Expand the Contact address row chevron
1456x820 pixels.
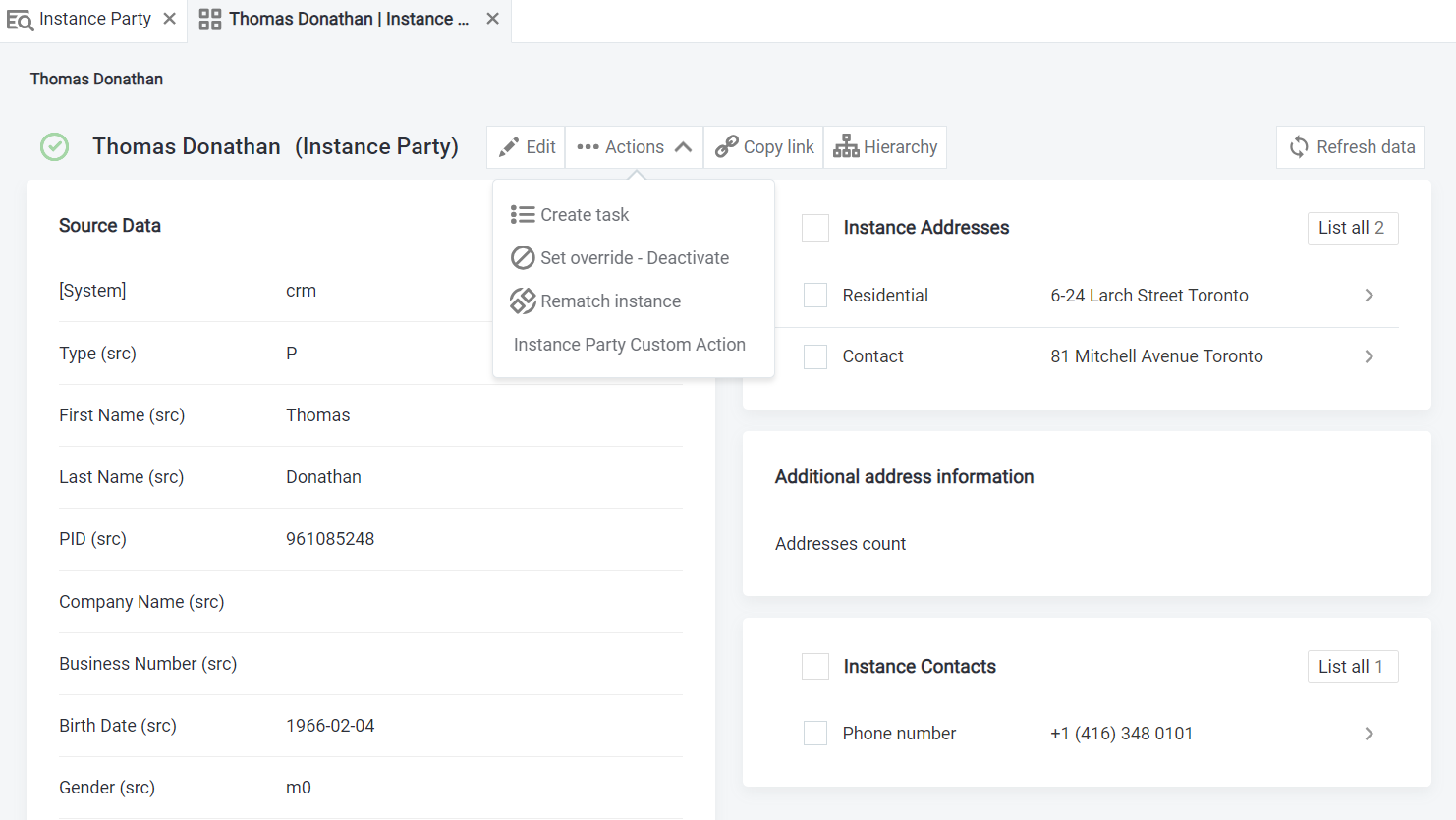point(1369,356)
